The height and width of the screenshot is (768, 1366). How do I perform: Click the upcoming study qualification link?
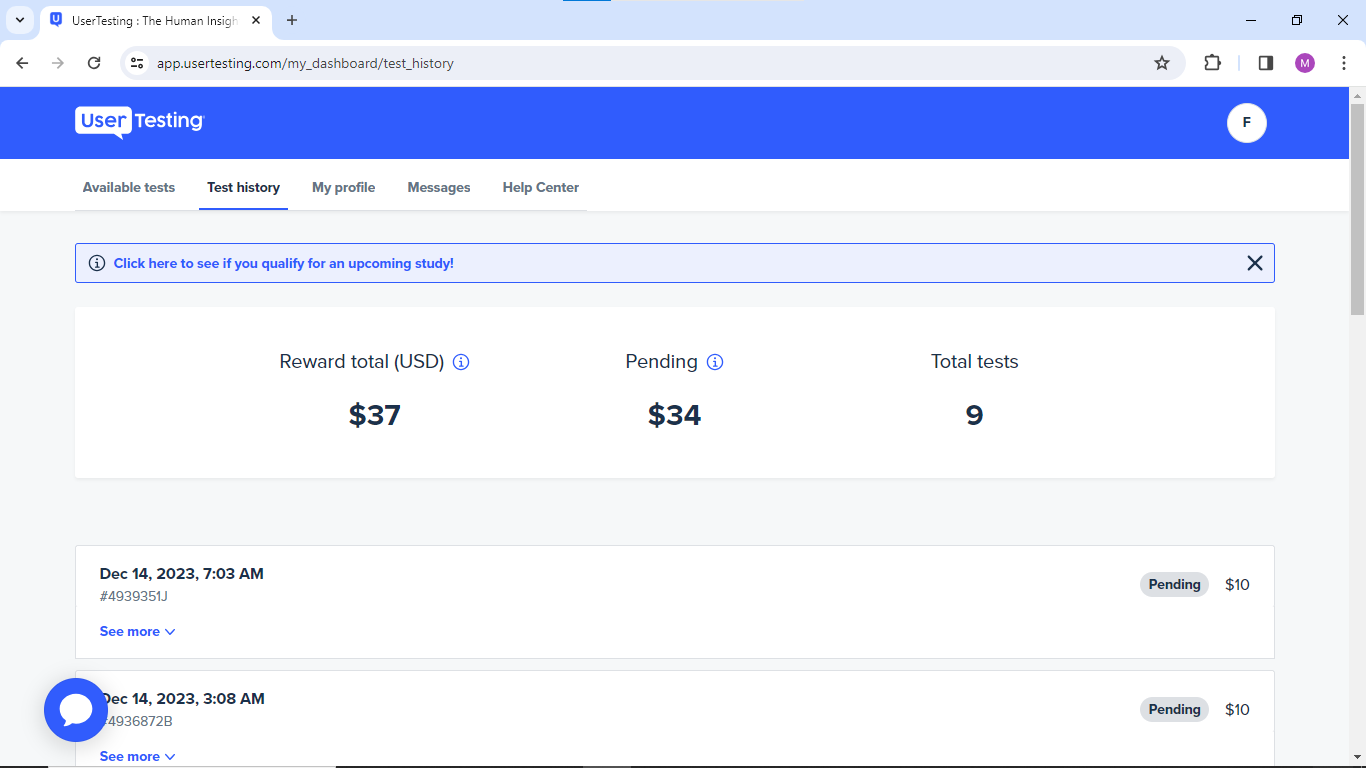click(x=283, y=263)
